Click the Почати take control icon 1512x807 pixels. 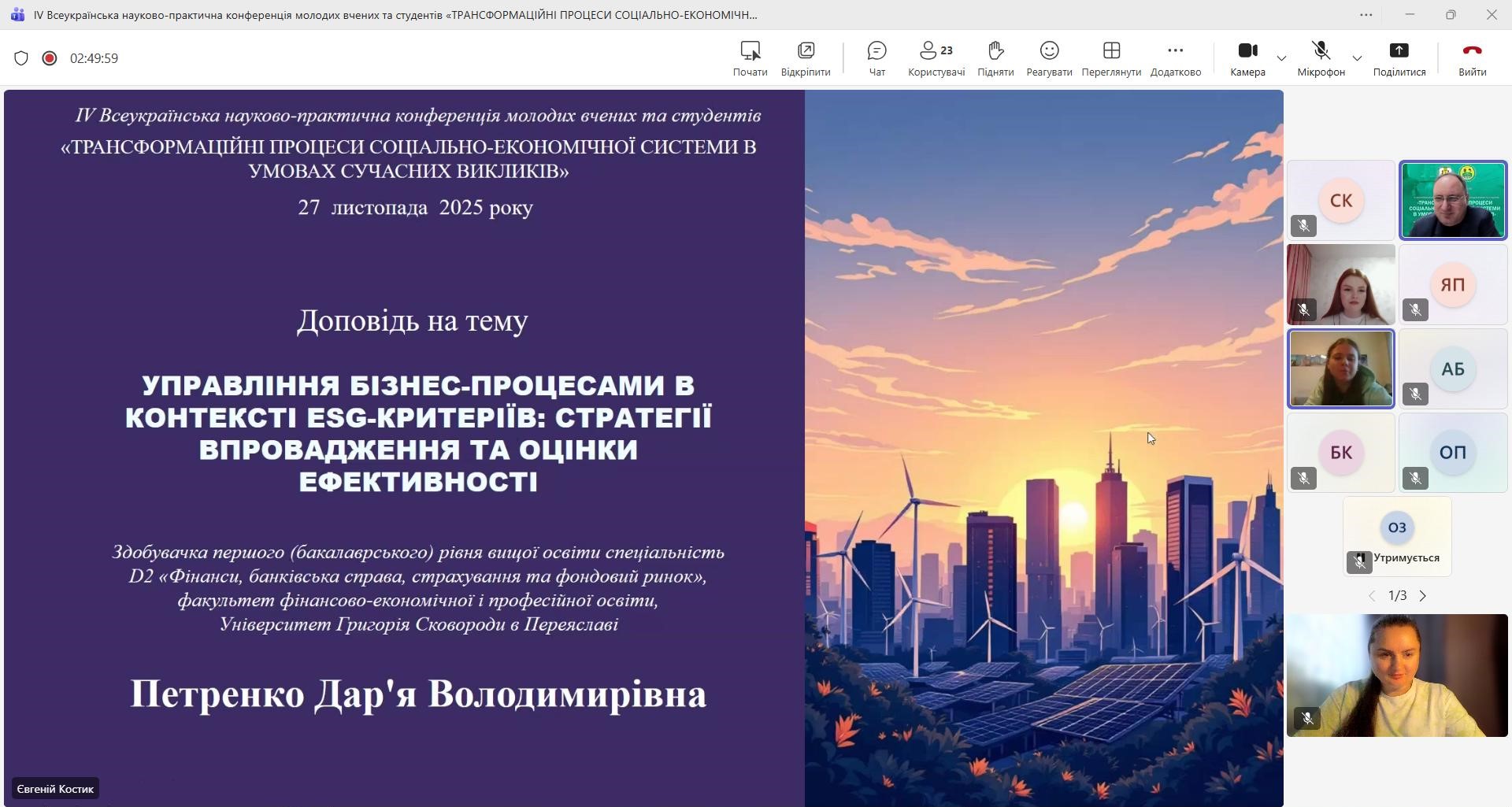pyautogui.click(x=750, y=58)
